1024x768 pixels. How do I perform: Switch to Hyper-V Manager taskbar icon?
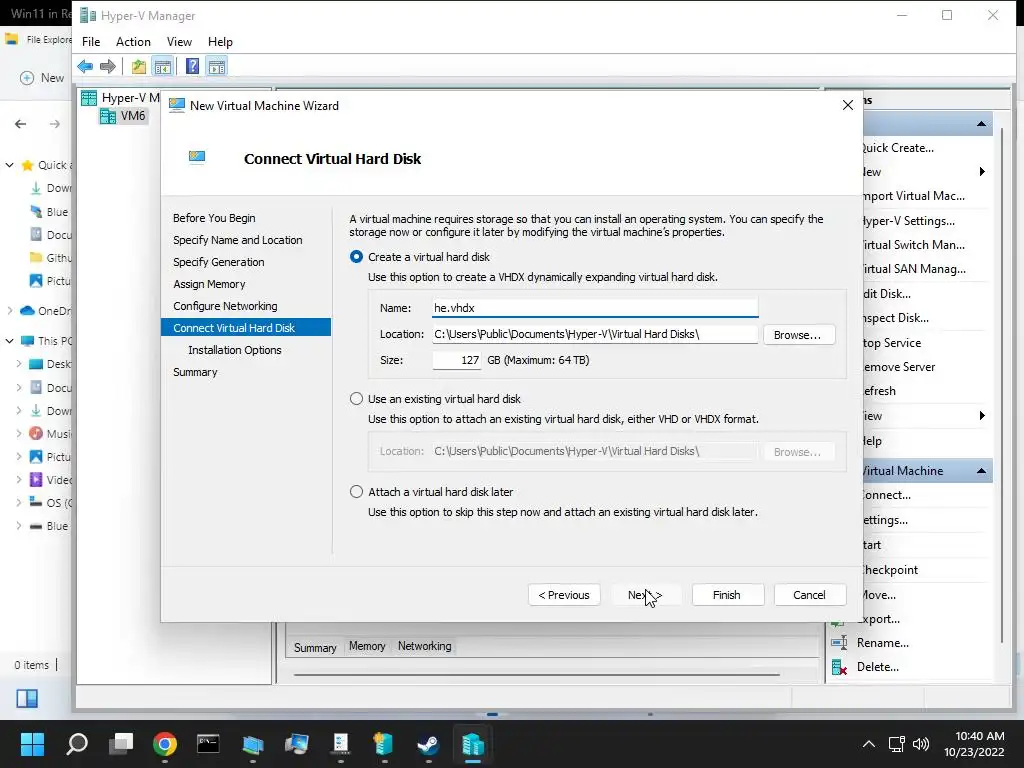[x=473, y=744]
